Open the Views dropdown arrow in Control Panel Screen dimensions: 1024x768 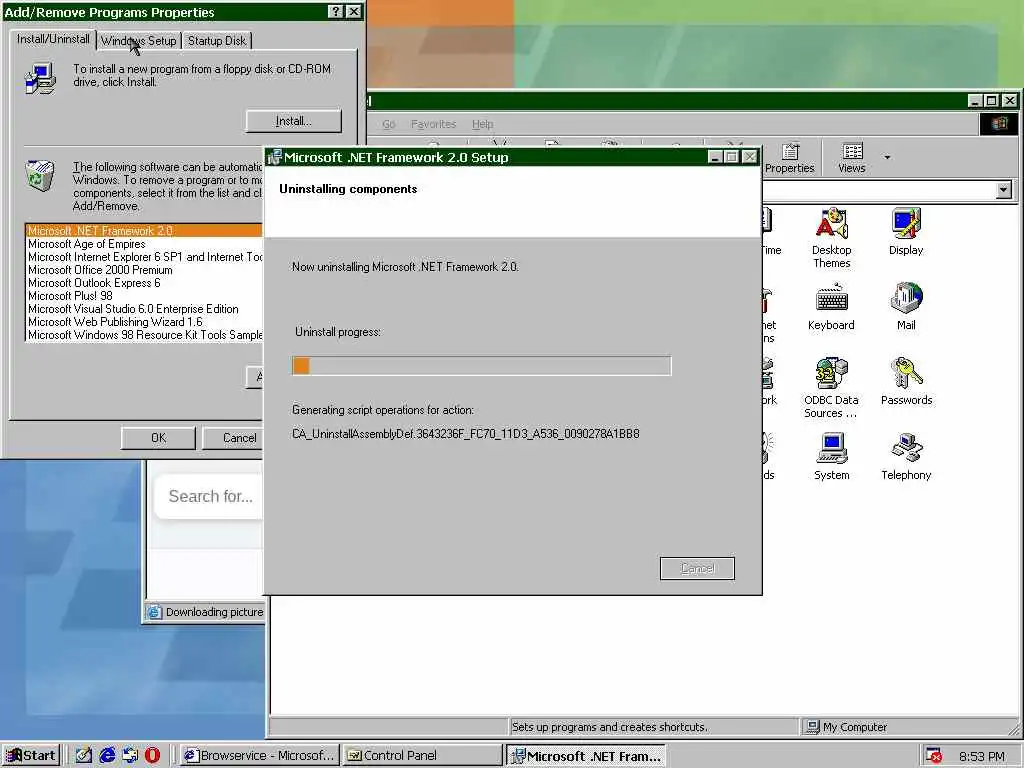(x=887, y=157)
